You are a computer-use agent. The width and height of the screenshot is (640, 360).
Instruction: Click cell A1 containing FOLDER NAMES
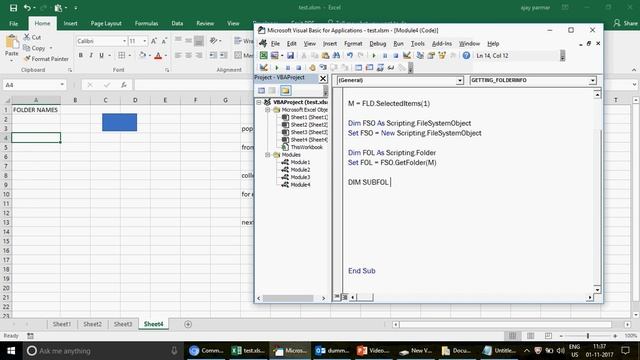click(36, 110)
